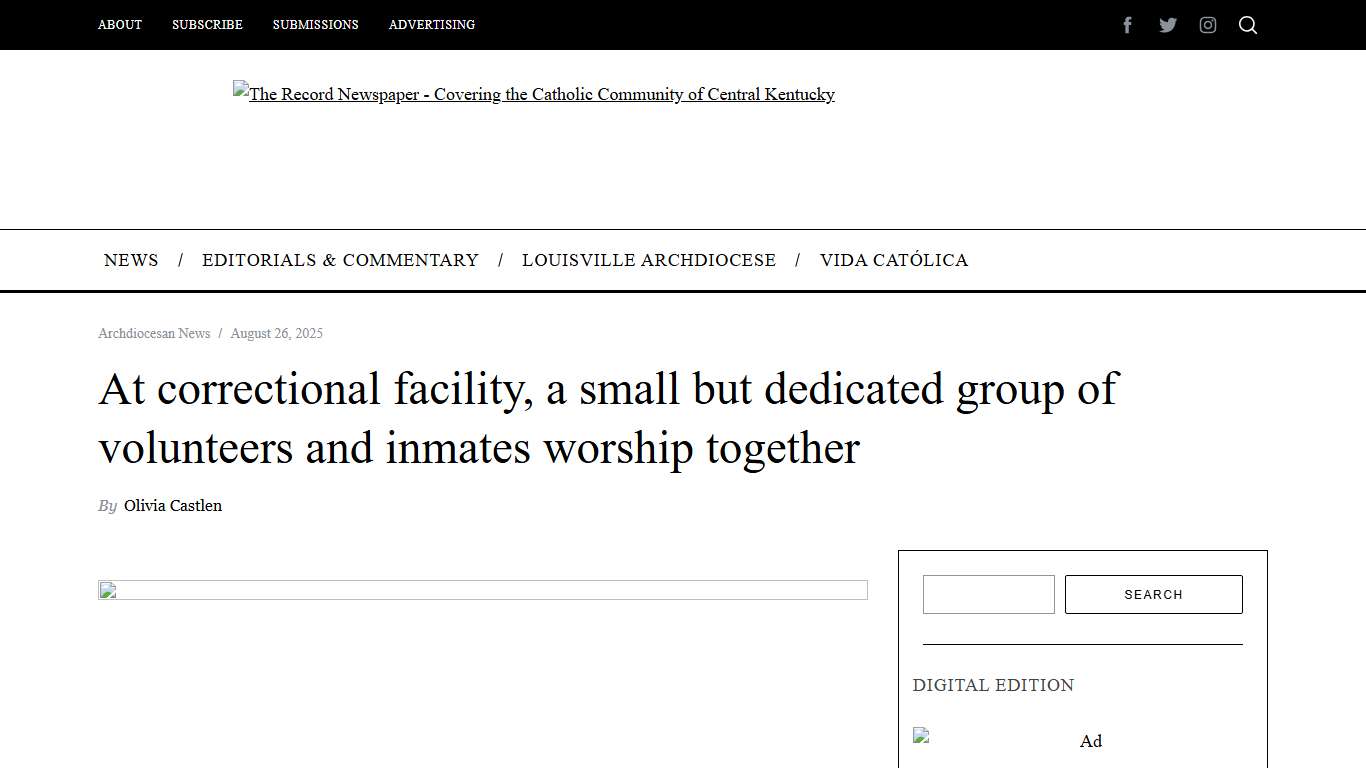The width and height of the screenshot is (1366, 768).
Task: Open the NEWS section dropdown
Action: point(131,260)
